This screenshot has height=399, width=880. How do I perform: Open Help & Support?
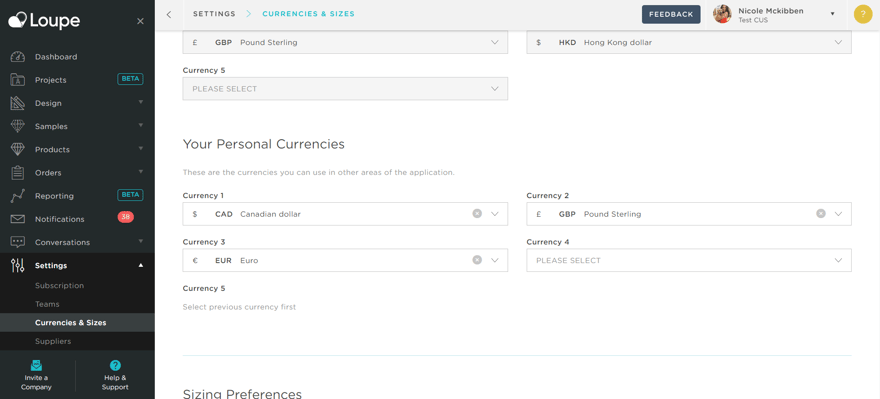(115, 375)
